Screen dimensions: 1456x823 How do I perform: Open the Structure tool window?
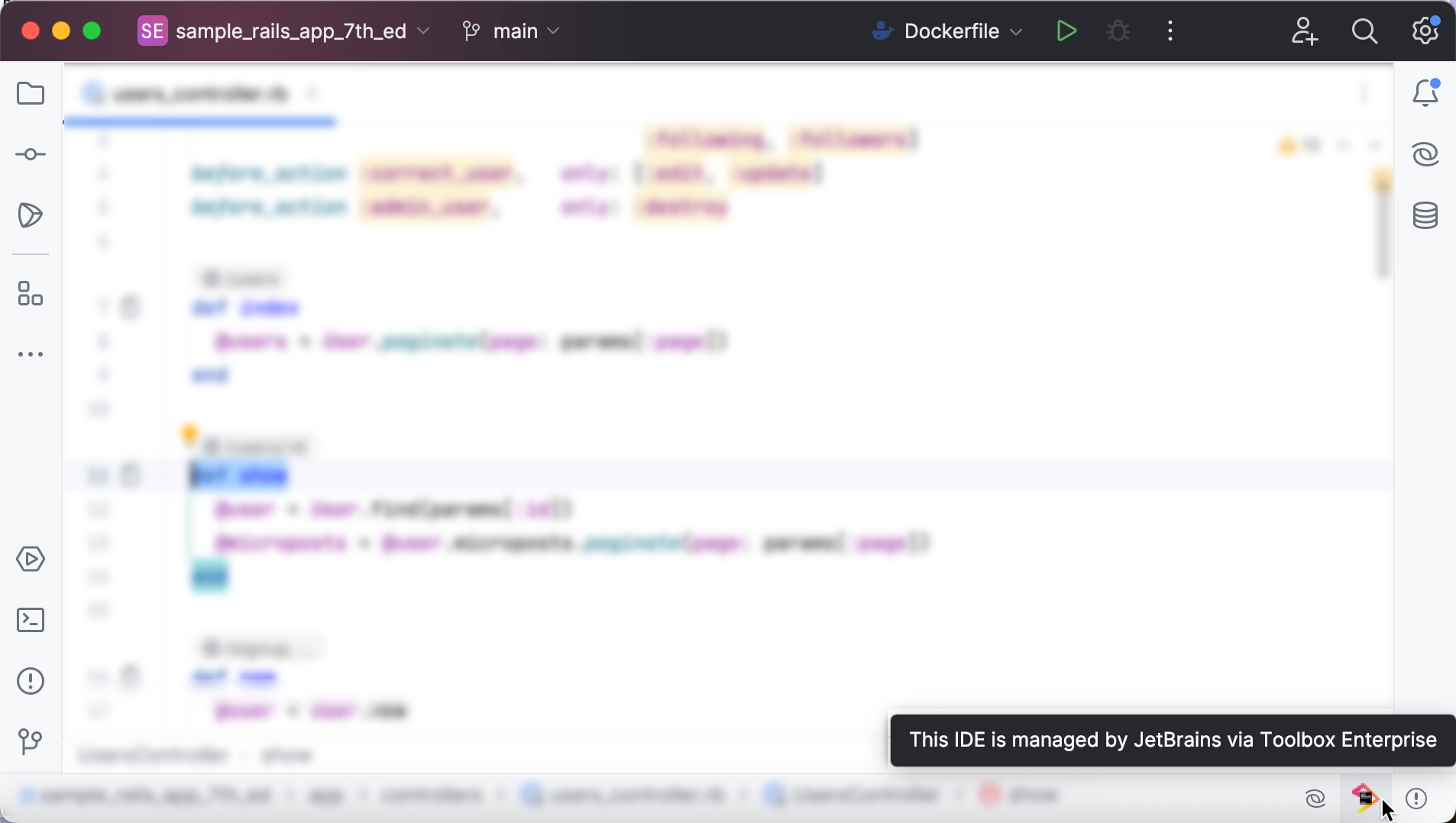pos(30,295)
